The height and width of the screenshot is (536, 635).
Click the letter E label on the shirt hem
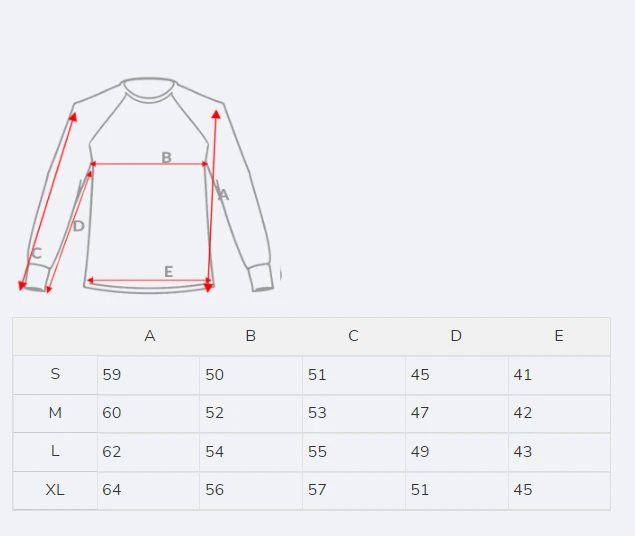click(x=168, y=271)
